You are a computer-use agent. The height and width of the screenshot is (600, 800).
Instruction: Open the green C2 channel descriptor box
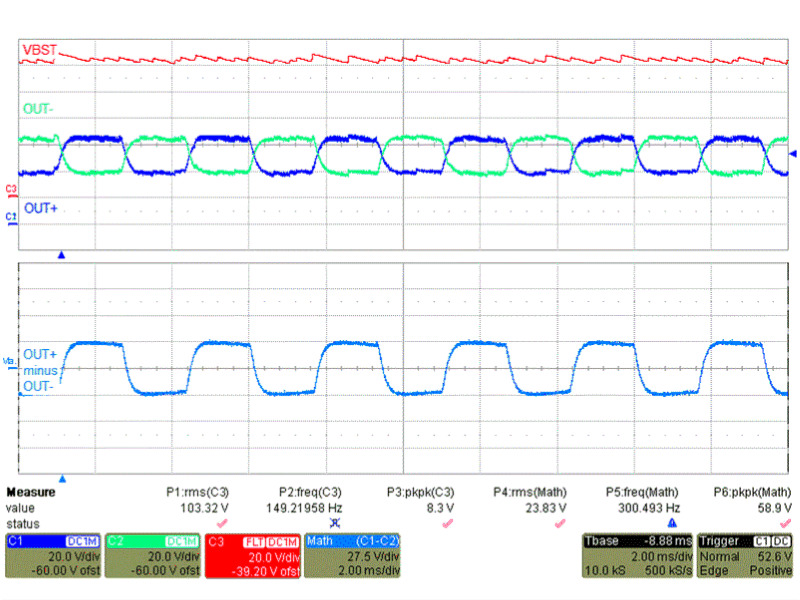click(152, 556)
